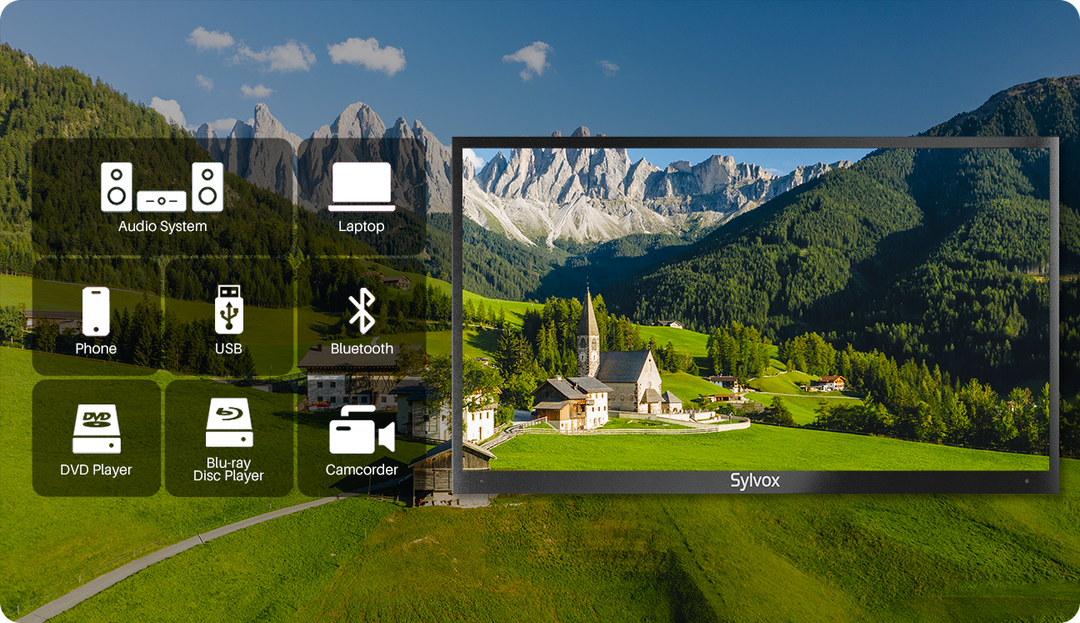The width and height of the screenshot is (1080, 623).
Task: Select the 'Laptop' text label
Action: click(361, 227)
